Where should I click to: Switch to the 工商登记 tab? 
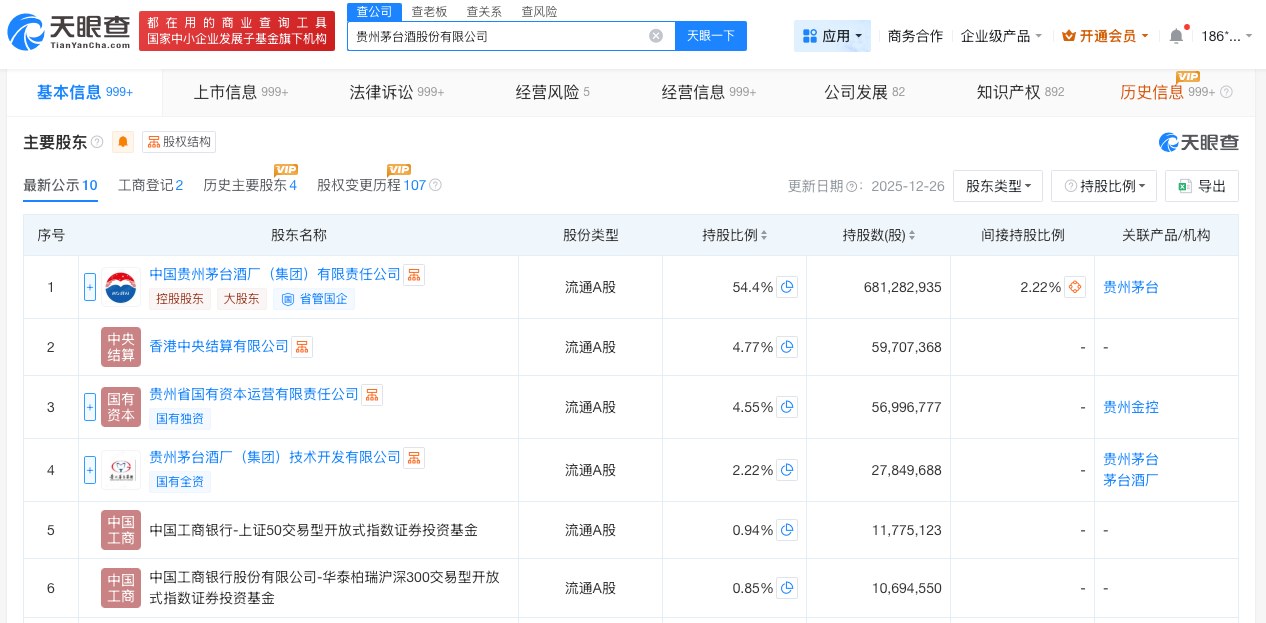click(x=150, y=186)
